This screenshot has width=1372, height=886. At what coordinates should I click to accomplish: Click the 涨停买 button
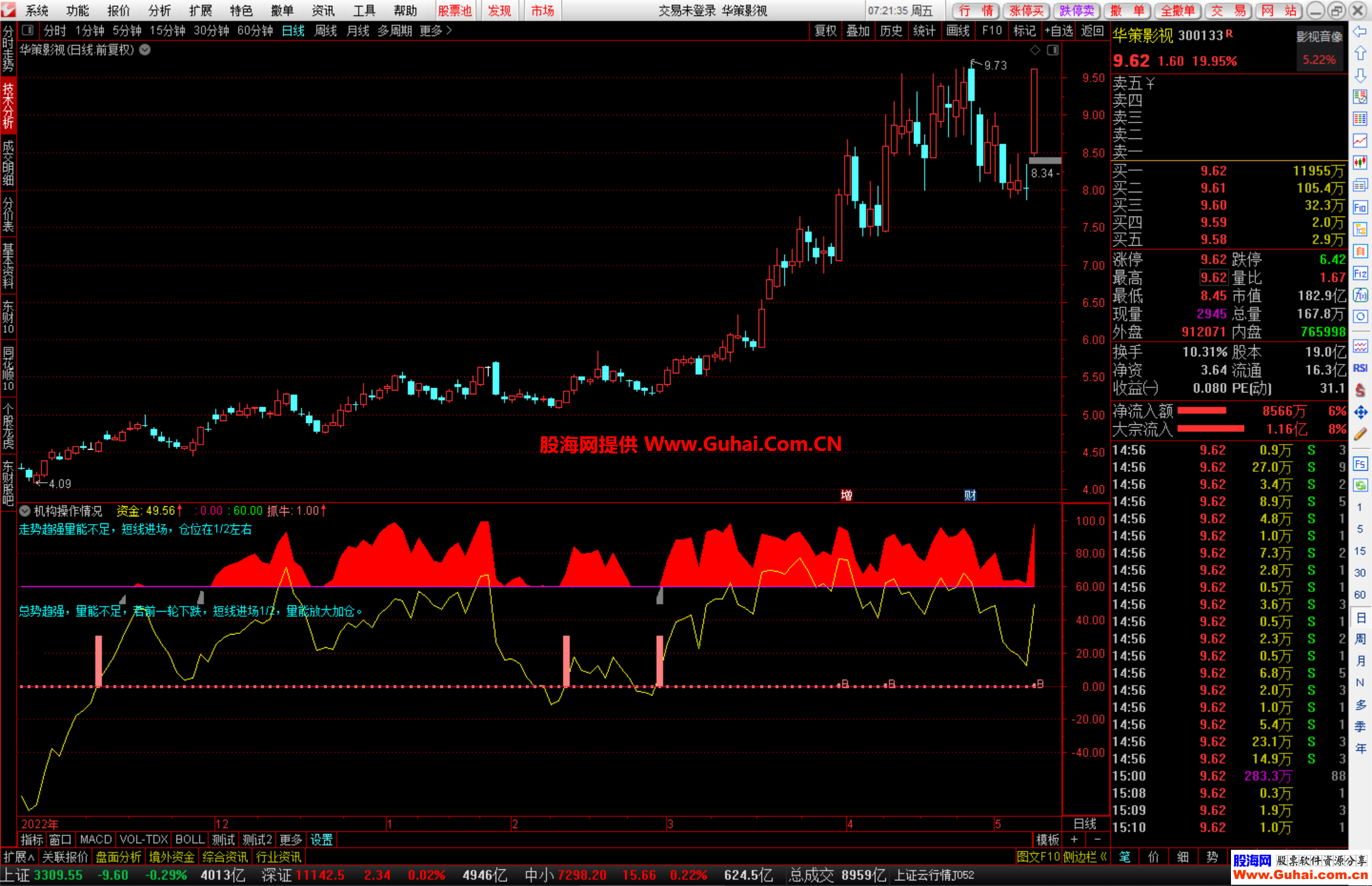1026,10
